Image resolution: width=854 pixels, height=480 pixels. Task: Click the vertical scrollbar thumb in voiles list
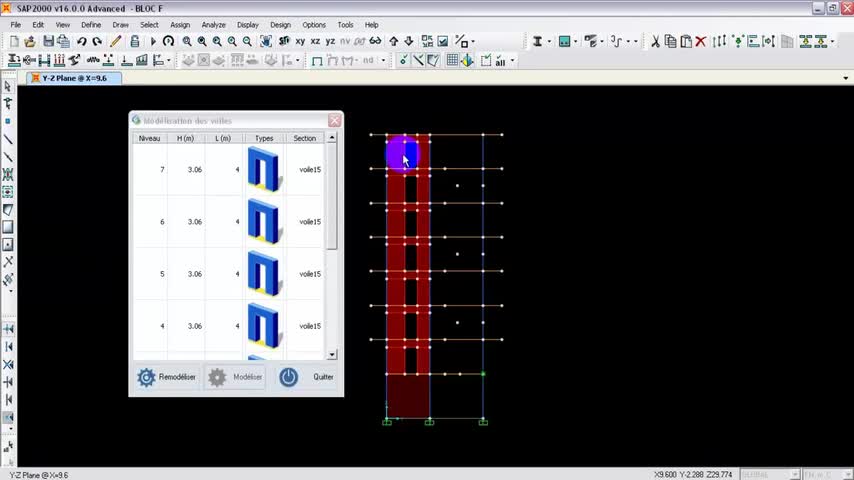(332, 196)
